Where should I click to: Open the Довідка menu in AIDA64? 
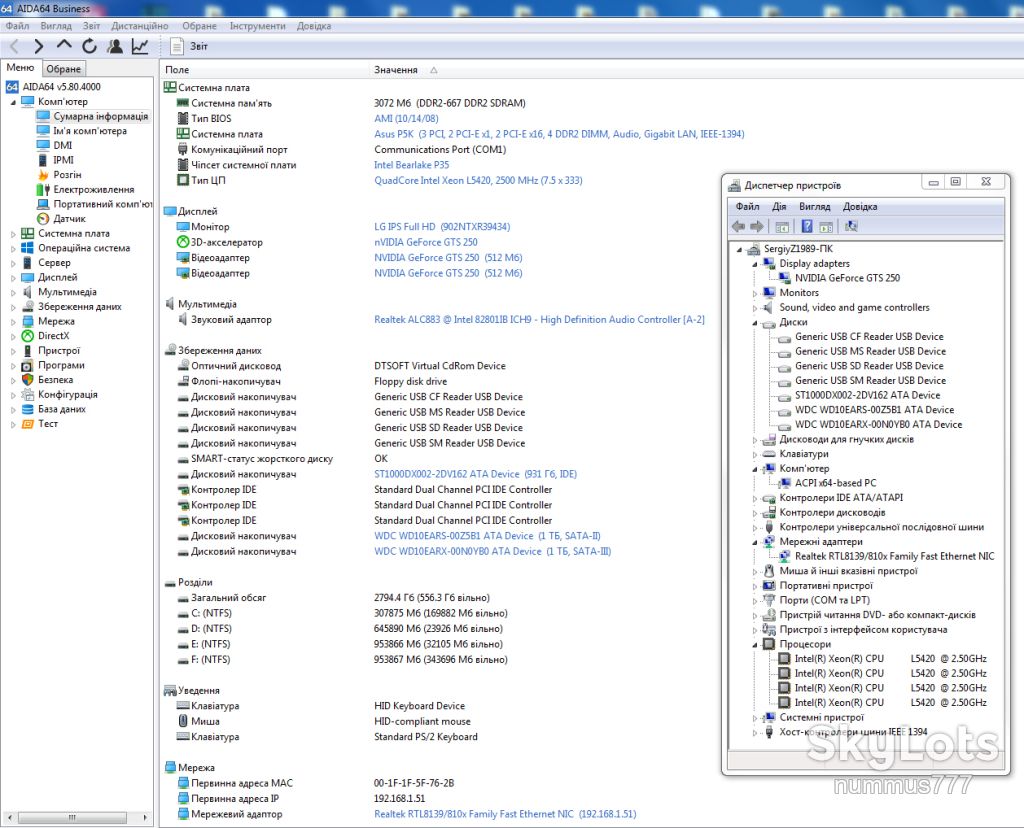click(313, 26)
